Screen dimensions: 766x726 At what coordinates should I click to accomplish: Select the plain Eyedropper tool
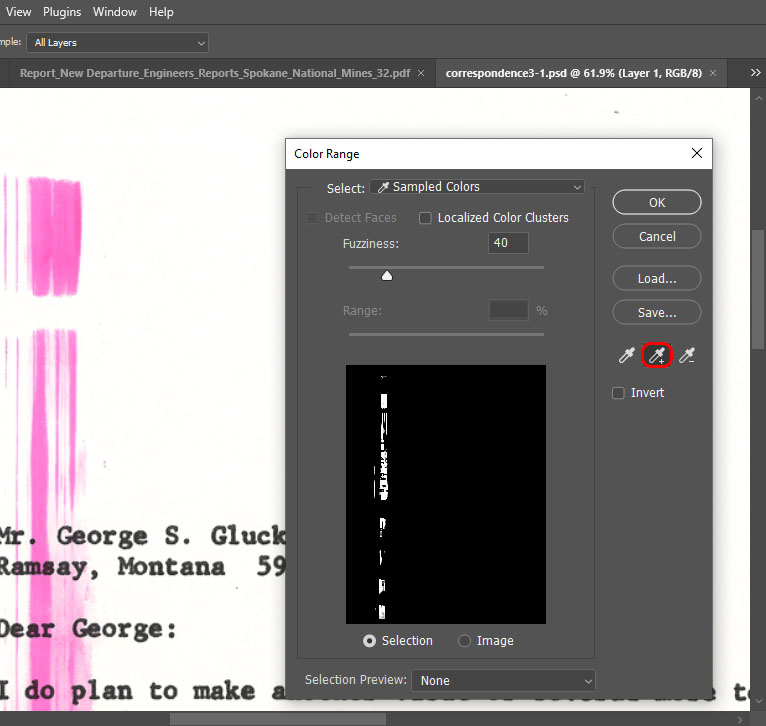627,355
